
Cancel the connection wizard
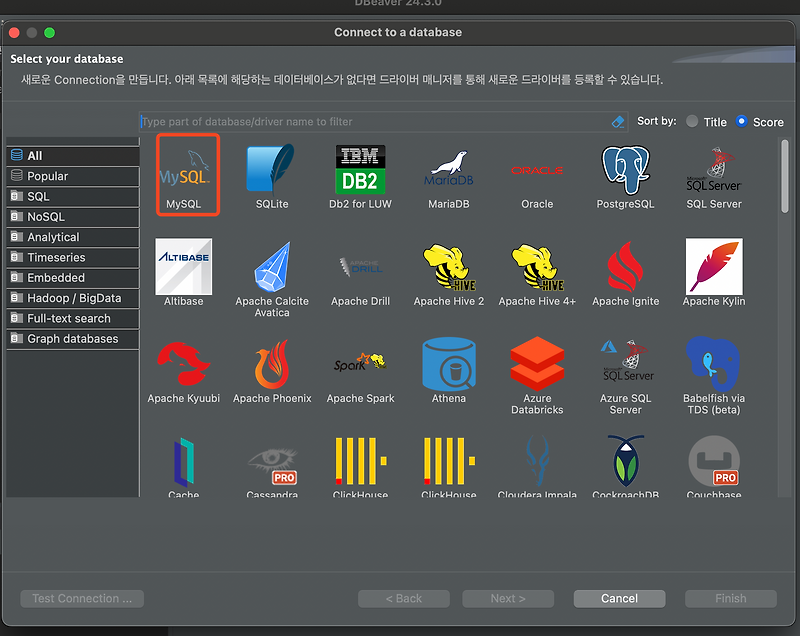pyautogui.click(x=619, y=598)
